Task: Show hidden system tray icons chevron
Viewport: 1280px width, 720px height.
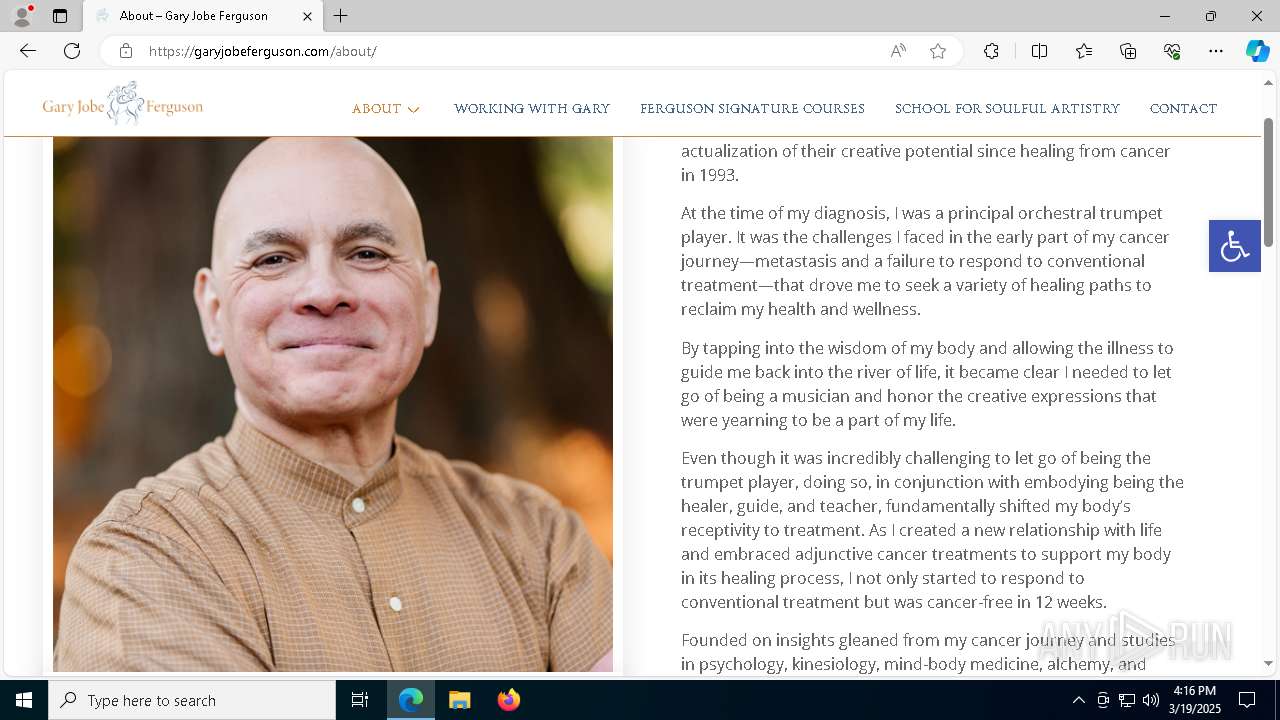Action: coord(1078,700)
